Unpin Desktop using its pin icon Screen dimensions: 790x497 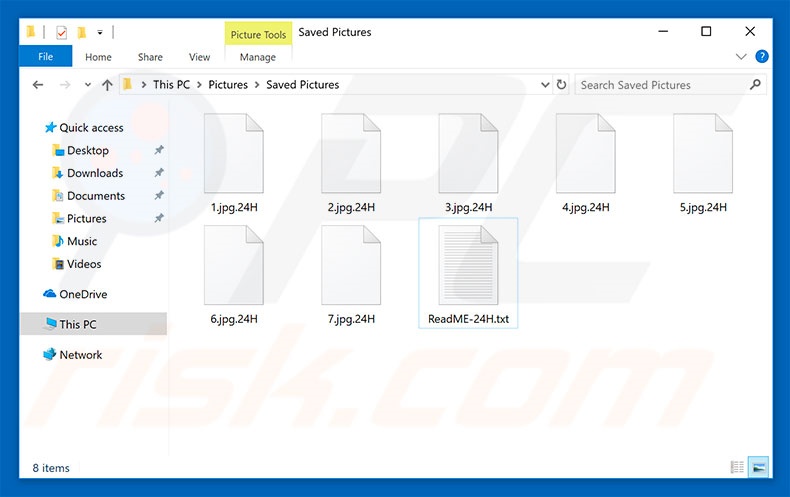coord(159,150)
